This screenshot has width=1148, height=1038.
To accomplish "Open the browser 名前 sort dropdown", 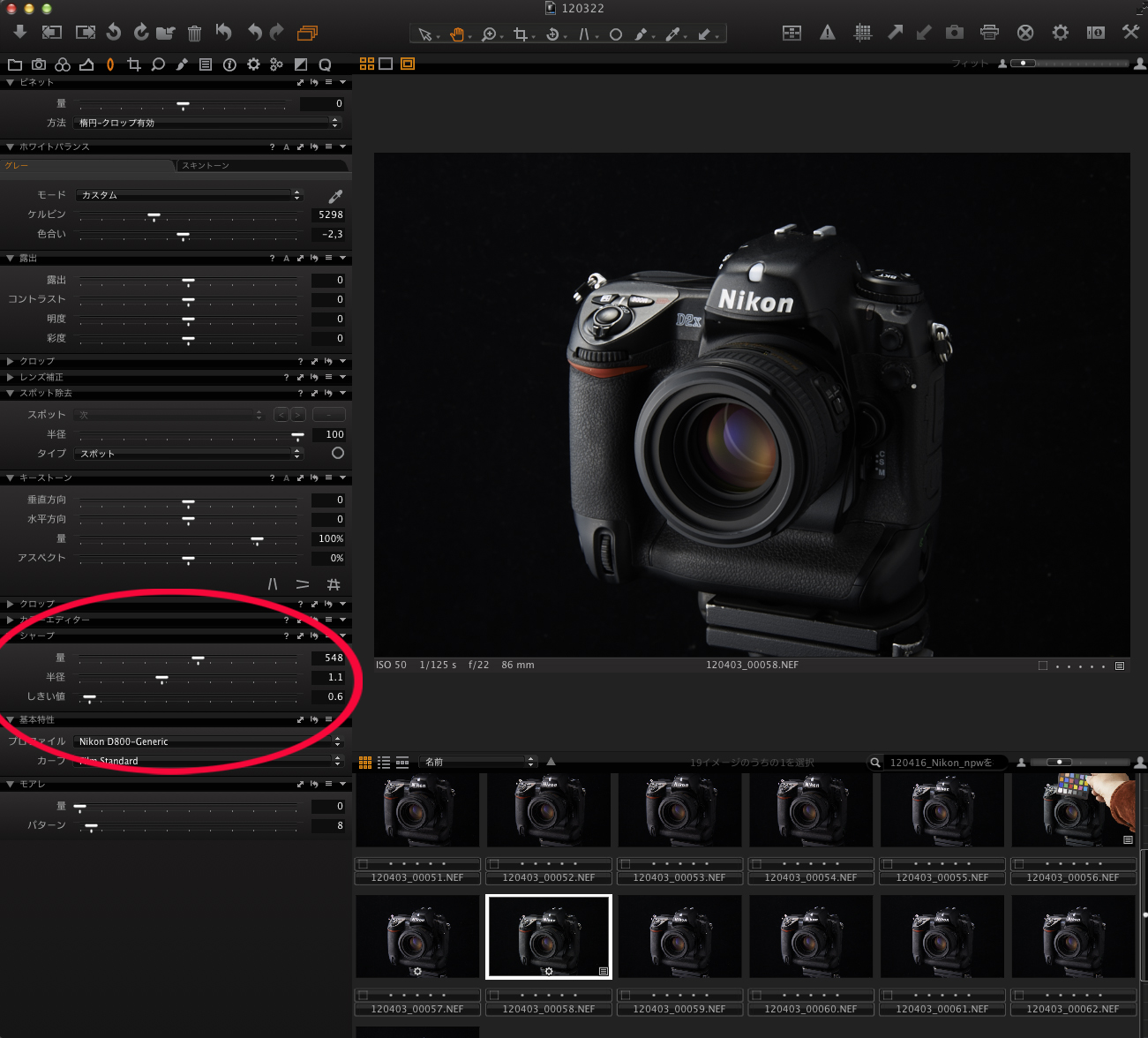I will [x=478, y=762].
